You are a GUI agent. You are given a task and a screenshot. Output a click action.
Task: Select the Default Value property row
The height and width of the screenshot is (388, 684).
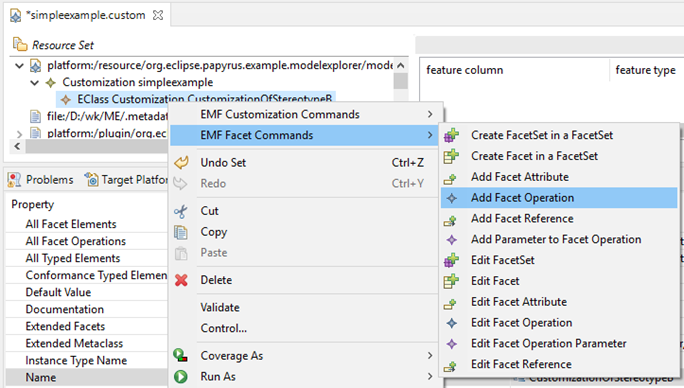point(86,292)
